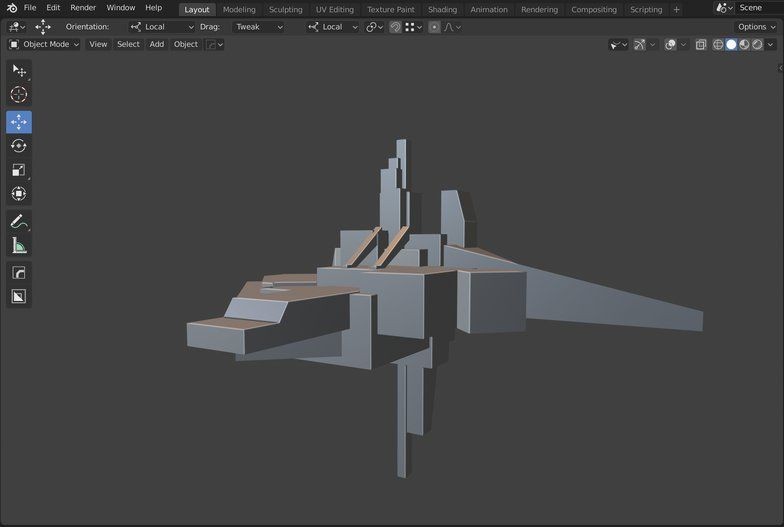Select the Annotate pencil tool

18,221
